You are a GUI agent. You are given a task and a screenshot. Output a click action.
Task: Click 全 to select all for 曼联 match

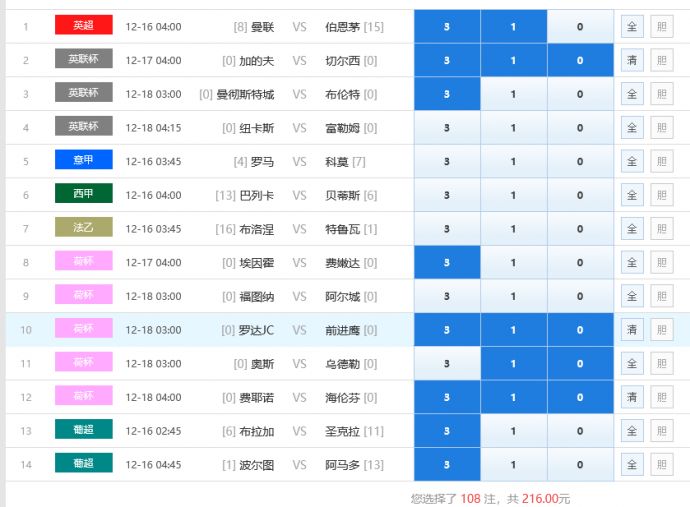point(632,27)
